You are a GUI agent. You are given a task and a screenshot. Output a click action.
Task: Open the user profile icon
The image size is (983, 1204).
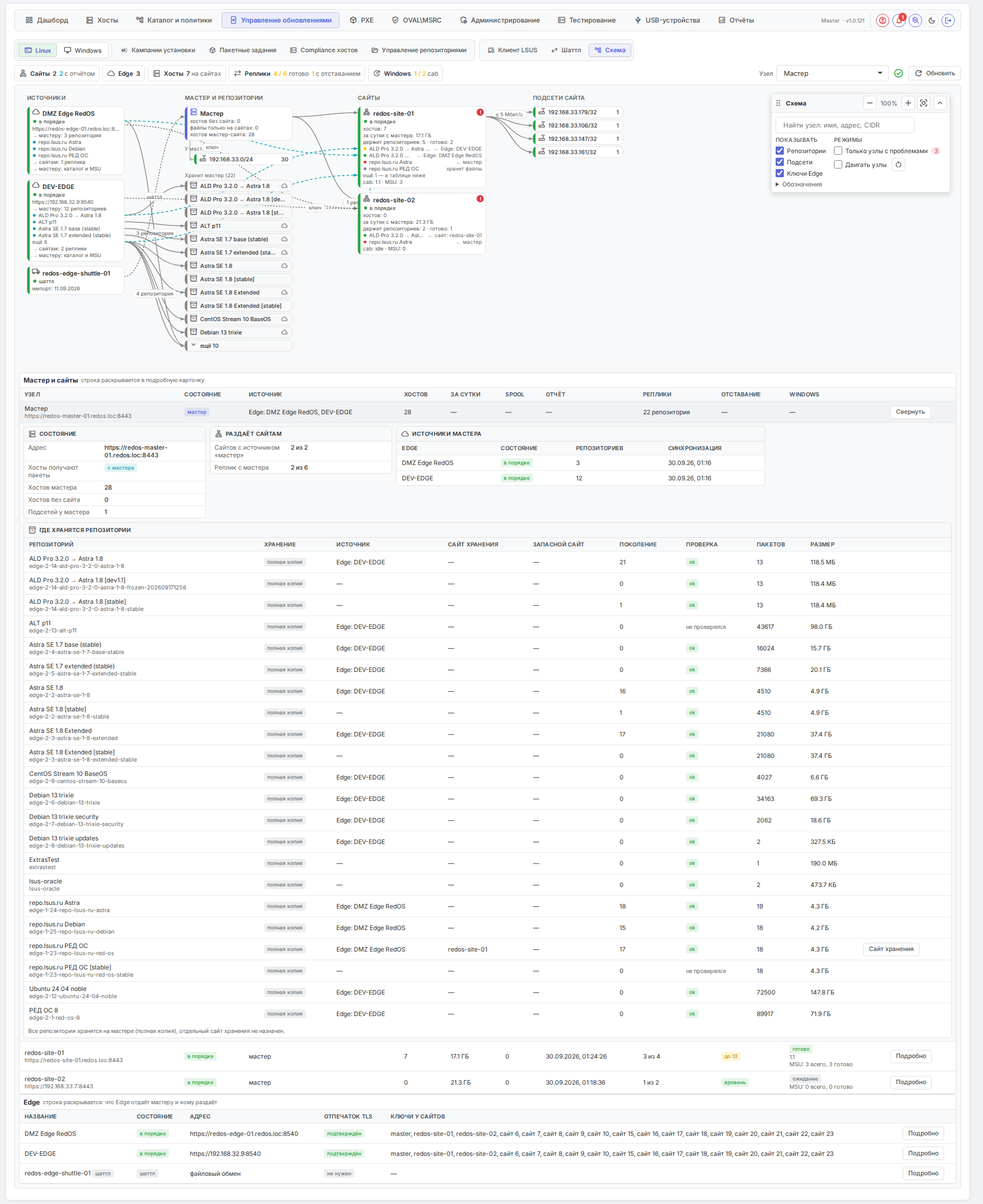(882, 20)
